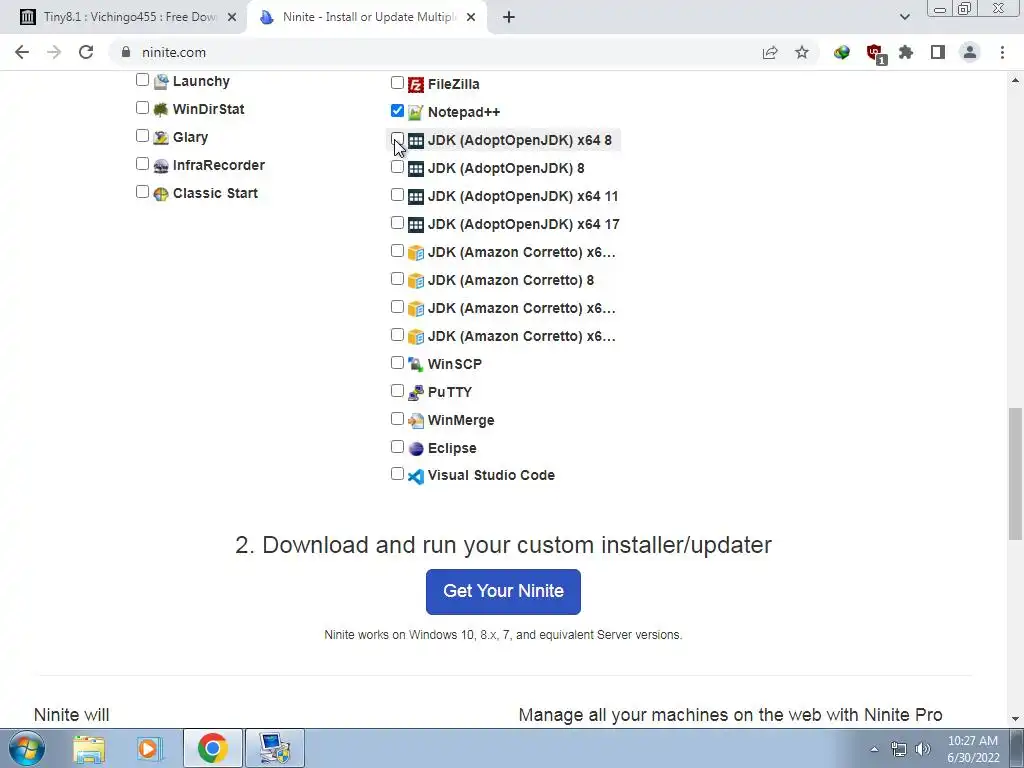Viewport: 1024px width, 768px height.
Task: Check the WinDirStat checkbox
Action: pyautogui.click(x=142, y=108)
